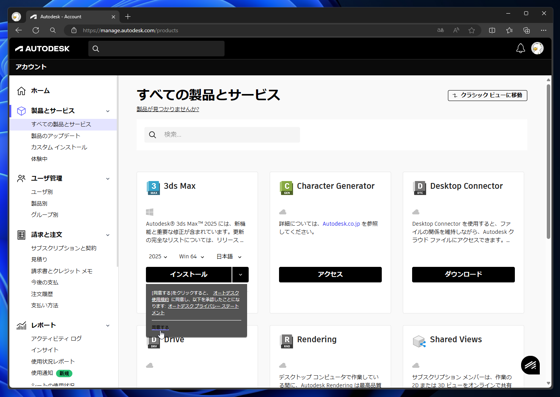Select すべての製品とサービス in sidebar
The image size is (560, 397).
[x=61, y=124]
